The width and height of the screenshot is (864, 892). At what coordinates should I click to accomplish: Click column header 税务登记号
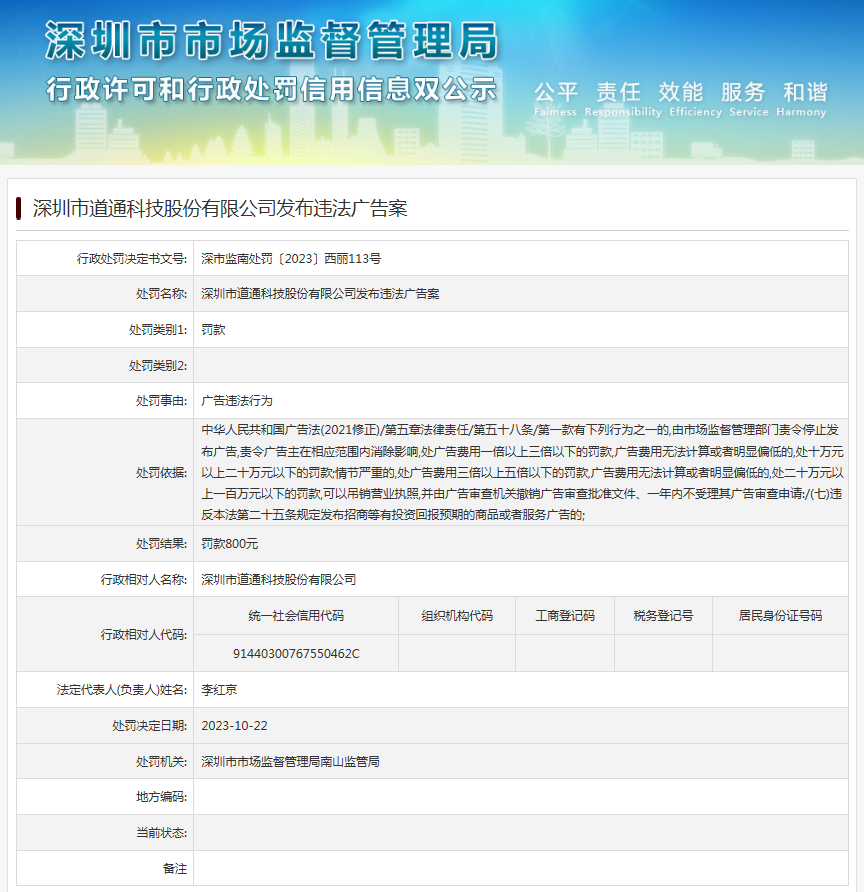pos(663,616)
